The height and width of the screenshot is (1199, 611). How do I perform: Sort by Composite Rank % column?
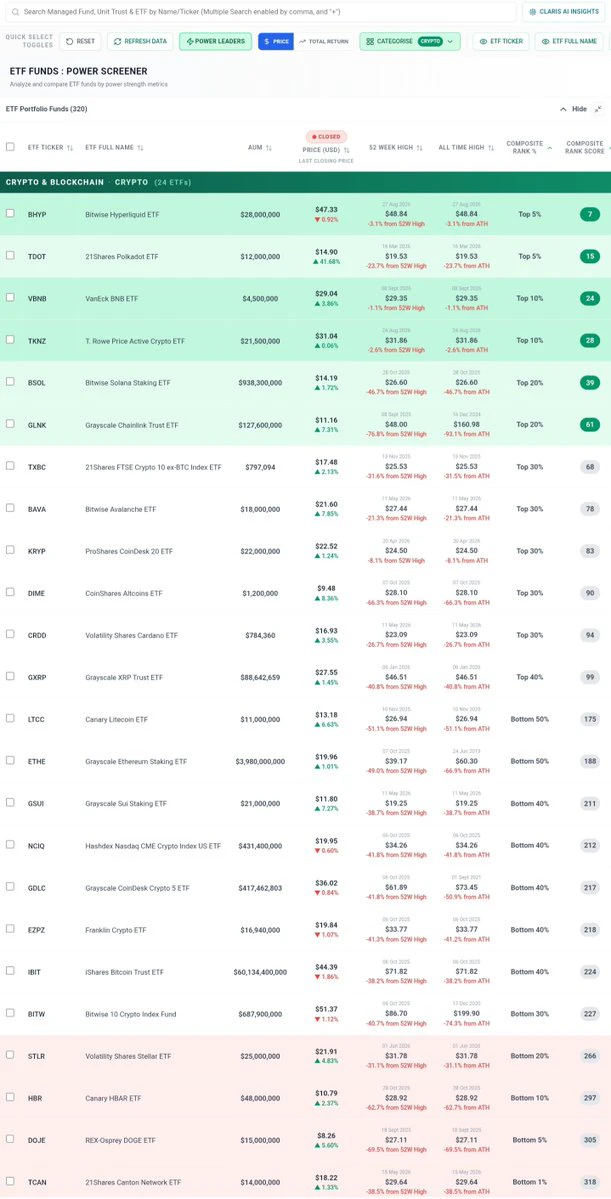click(x=528, y=148)
